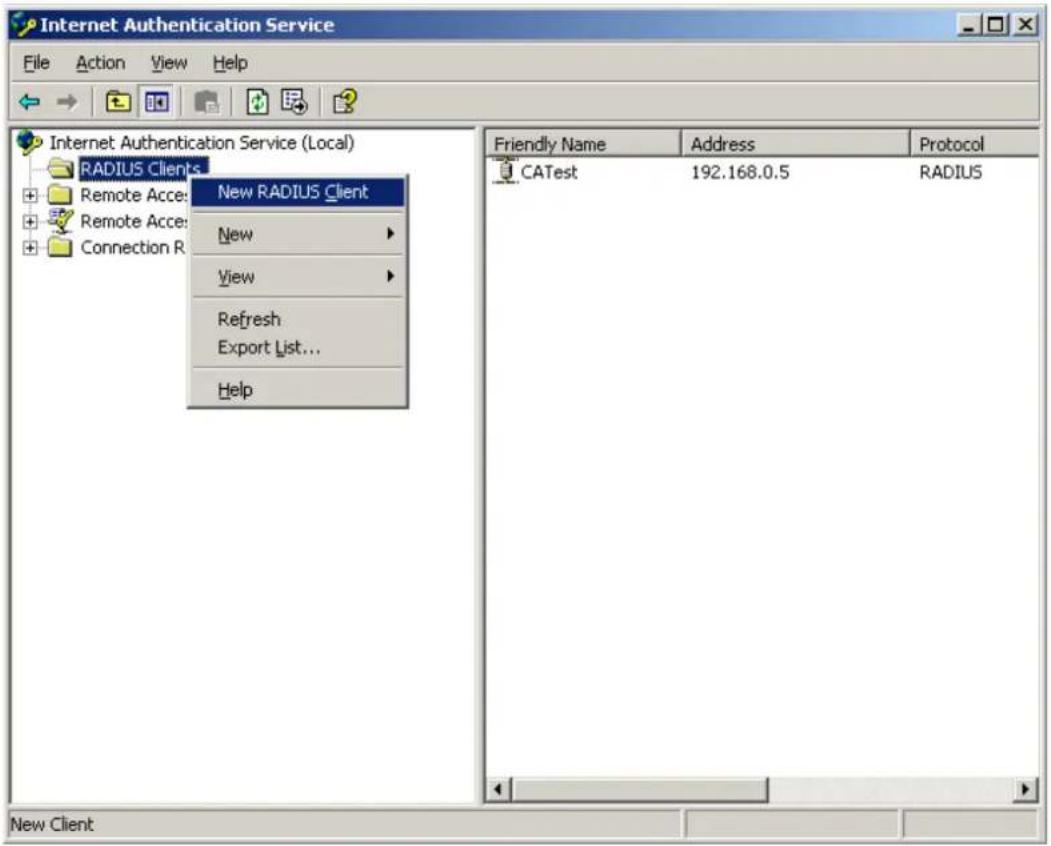
Task: Sort by Friendly Name column header
Action: point(582,143)
